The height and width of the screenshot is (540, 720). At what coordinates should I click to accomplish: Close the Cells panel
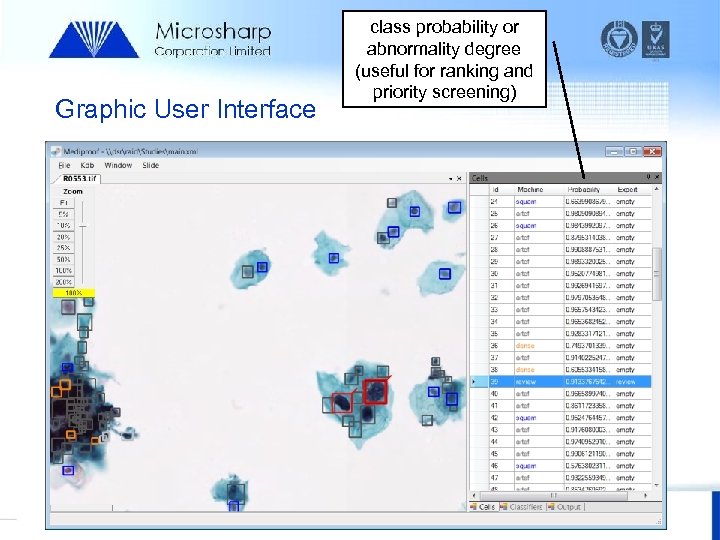point(657,177)
